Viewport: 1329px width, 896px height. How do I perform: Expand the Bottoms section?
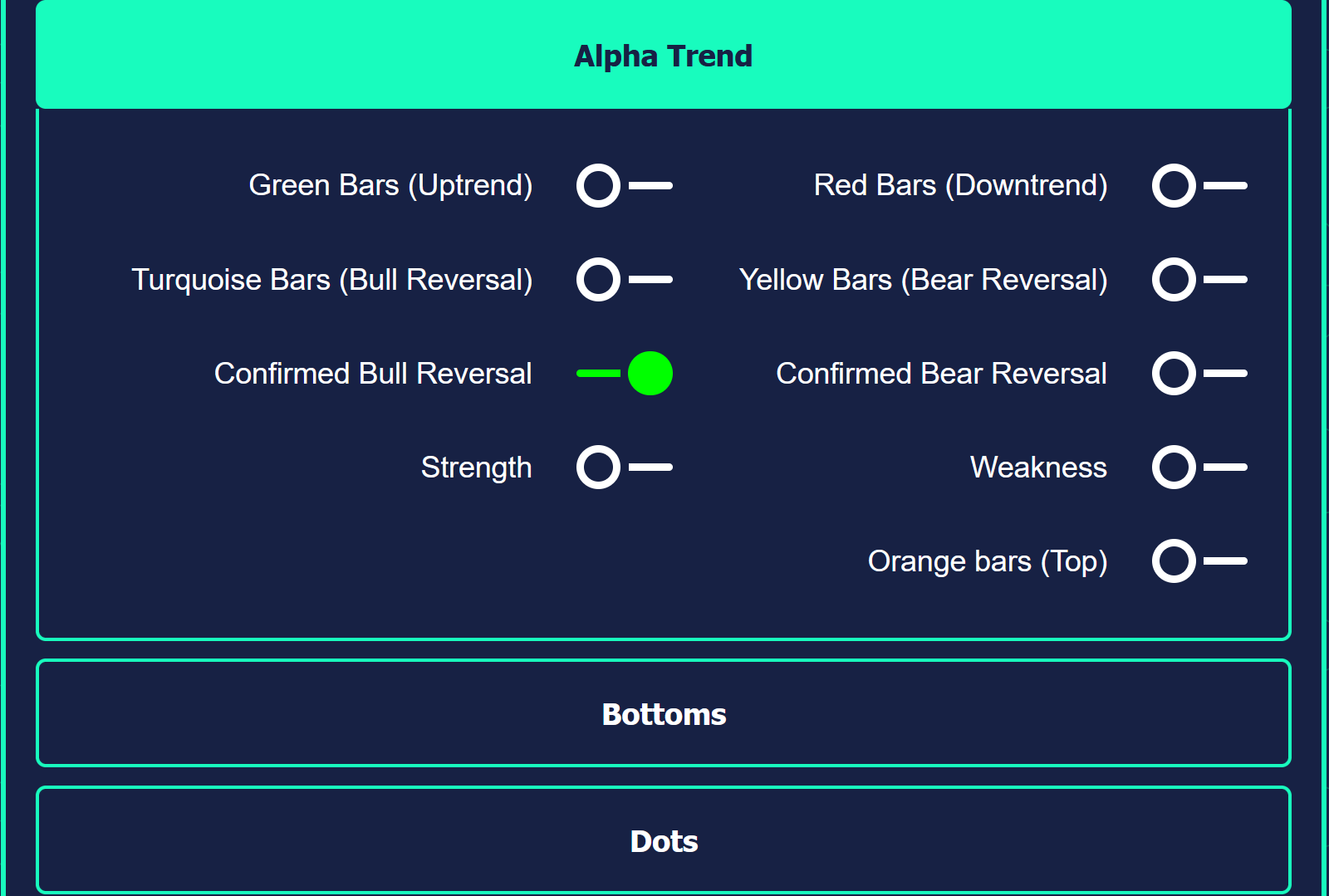click(x=664, y=713)
